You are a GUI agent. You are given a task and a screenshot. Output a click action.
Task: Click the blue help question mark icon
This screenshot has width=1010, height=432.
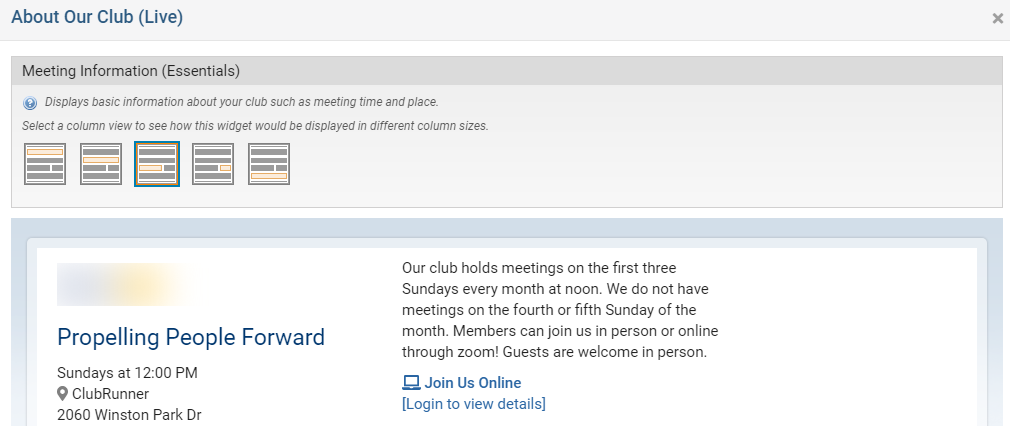coord(30,103)
